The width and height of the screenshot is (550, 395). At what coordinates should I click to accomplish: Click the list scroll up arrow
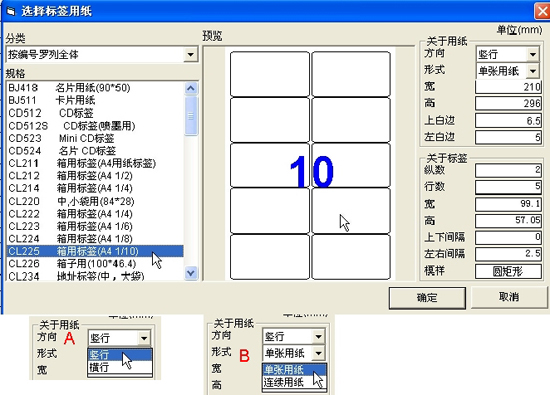point(191,88)
